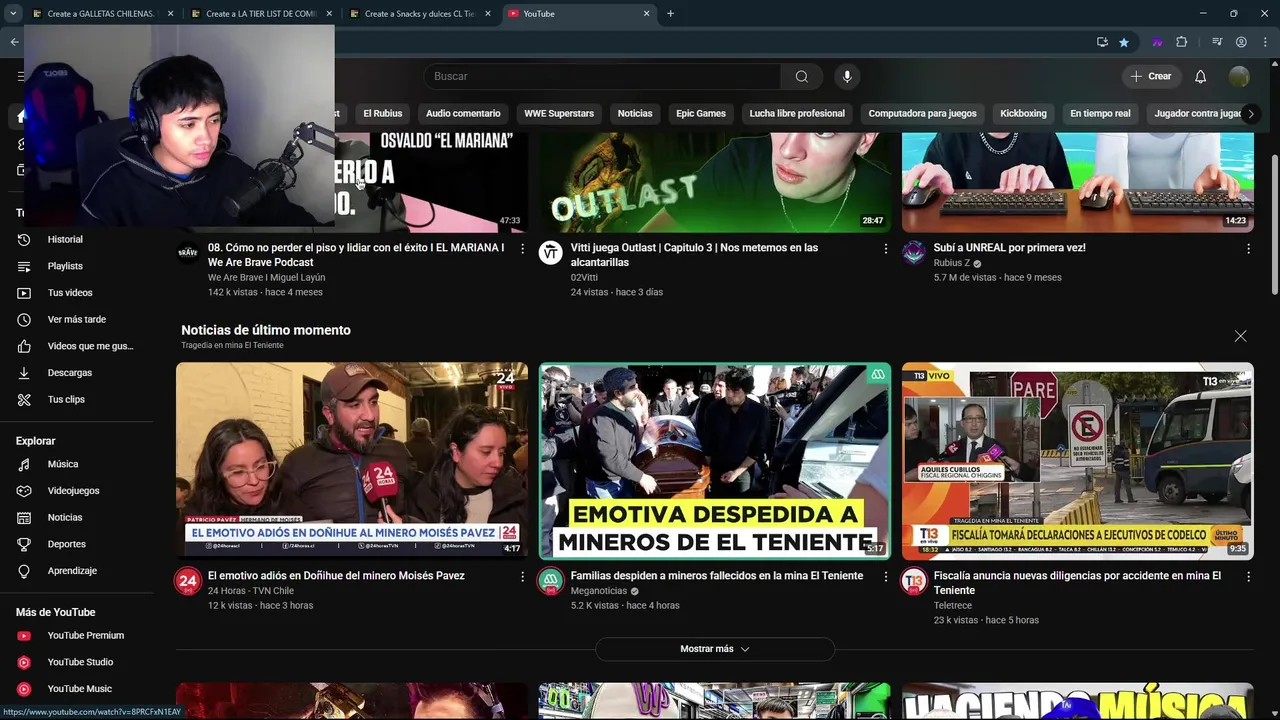Bookmark this page with the star icon

coord(1124,42)
